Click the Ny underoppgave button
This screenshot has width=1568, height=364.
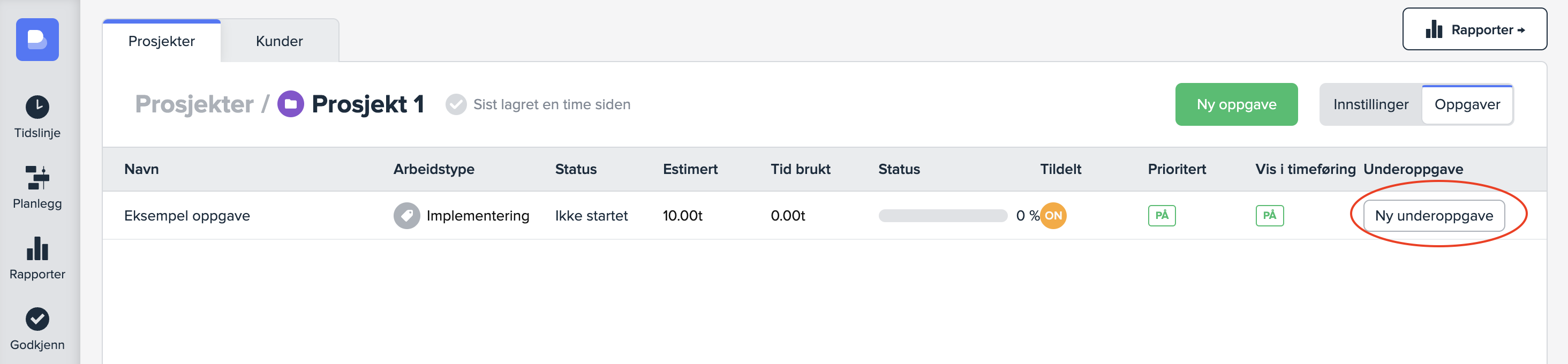pos(1434,216)
